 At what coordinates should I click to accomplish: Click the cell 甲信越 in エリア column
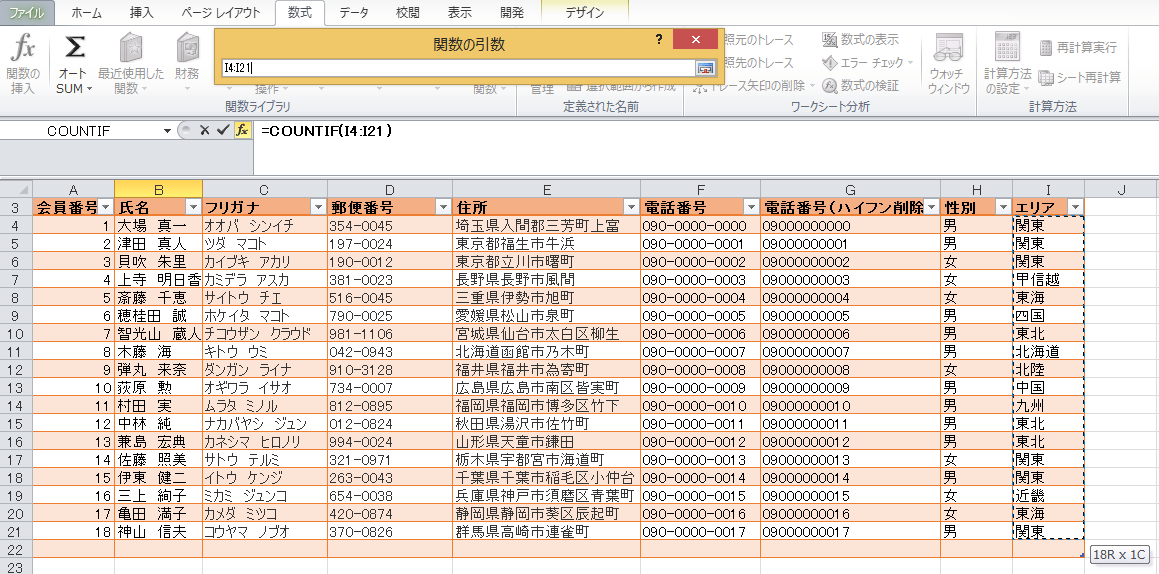[x=1048, y=279]
